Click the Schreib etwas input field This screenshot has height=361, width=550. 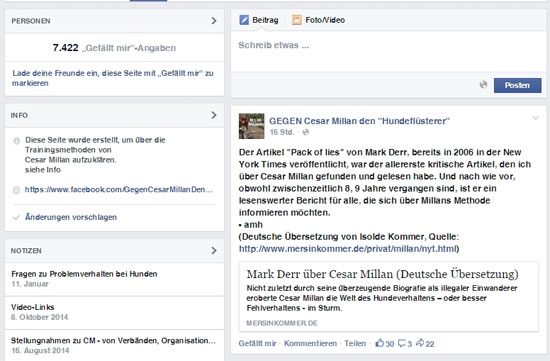389,51
